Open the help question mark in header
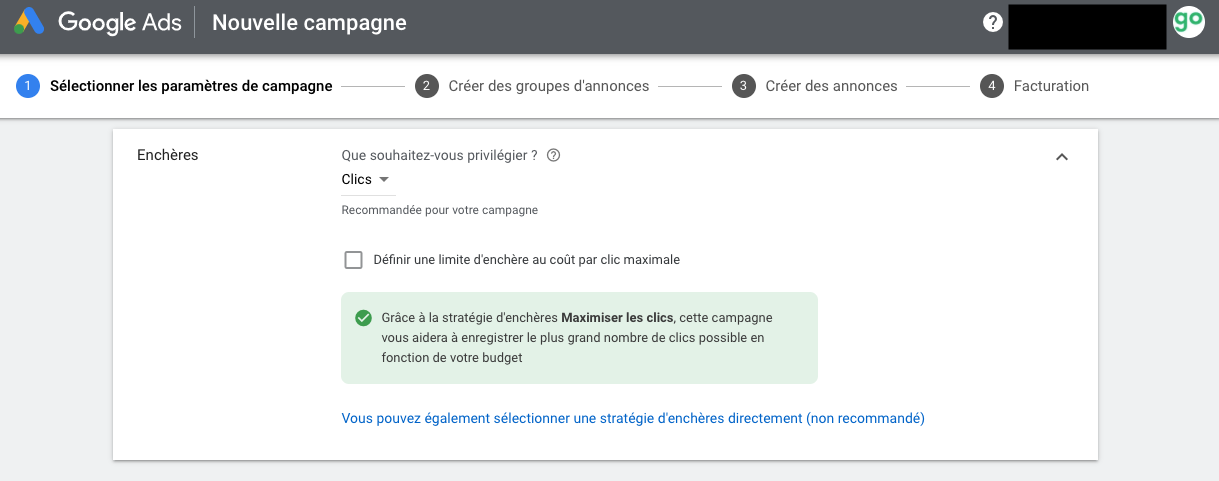1219x481 pixels. click(x=992, y=22)
